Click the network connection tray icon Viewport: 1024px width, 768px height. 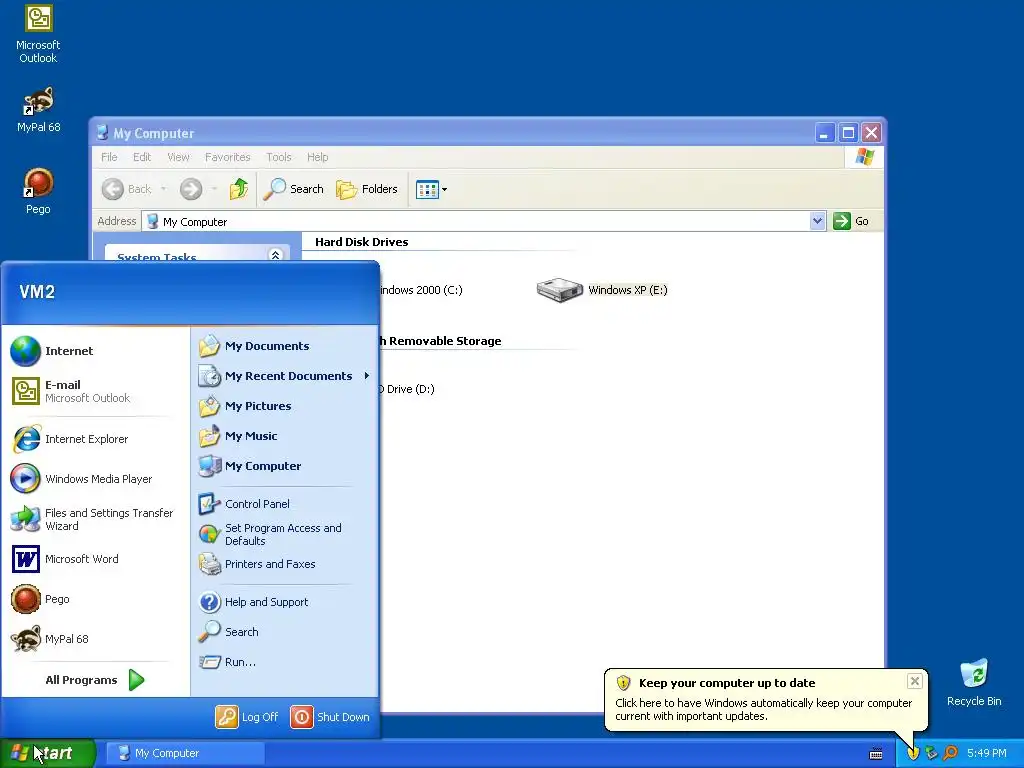[931, 754]
